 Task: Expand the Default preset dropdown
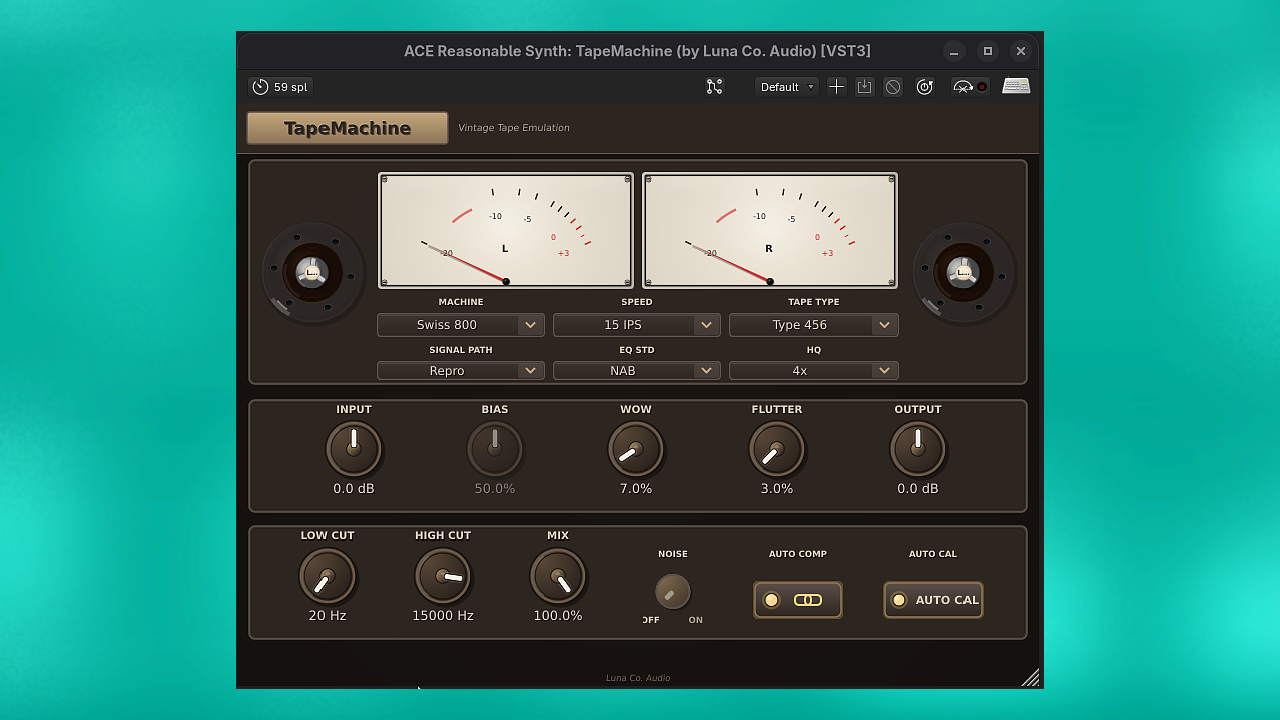tap(786, 86)
